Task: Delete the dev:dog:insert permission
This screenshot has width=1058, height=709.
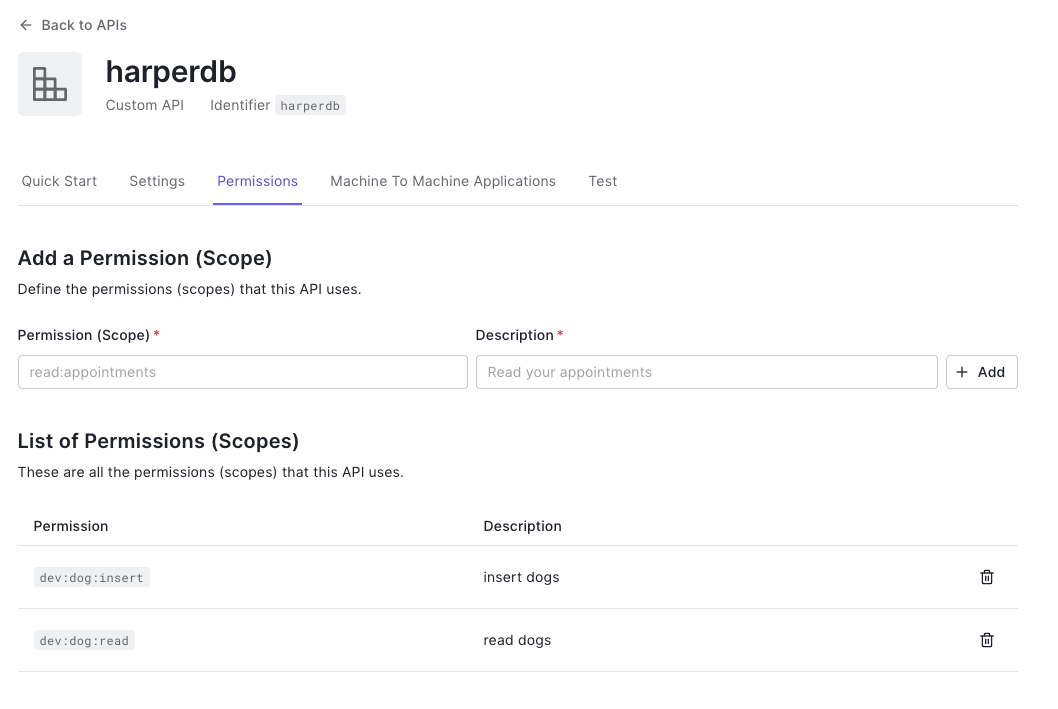Action: coord(986,577)
